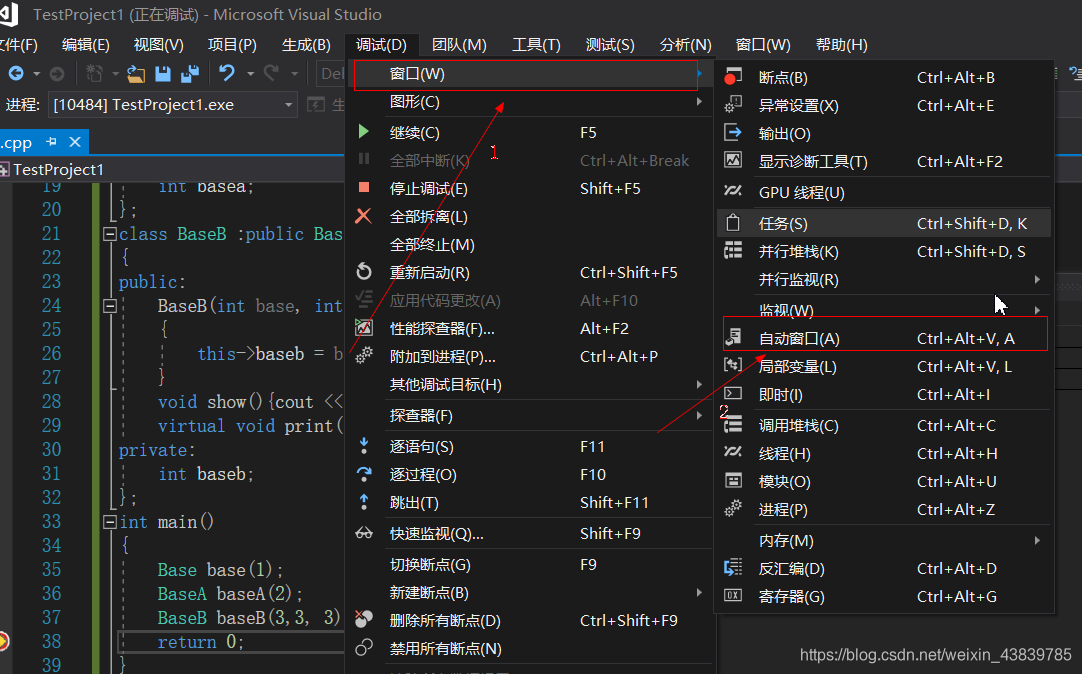
Task: Select 调用堆栈(C) in the submenu
Action: [885, 425]
